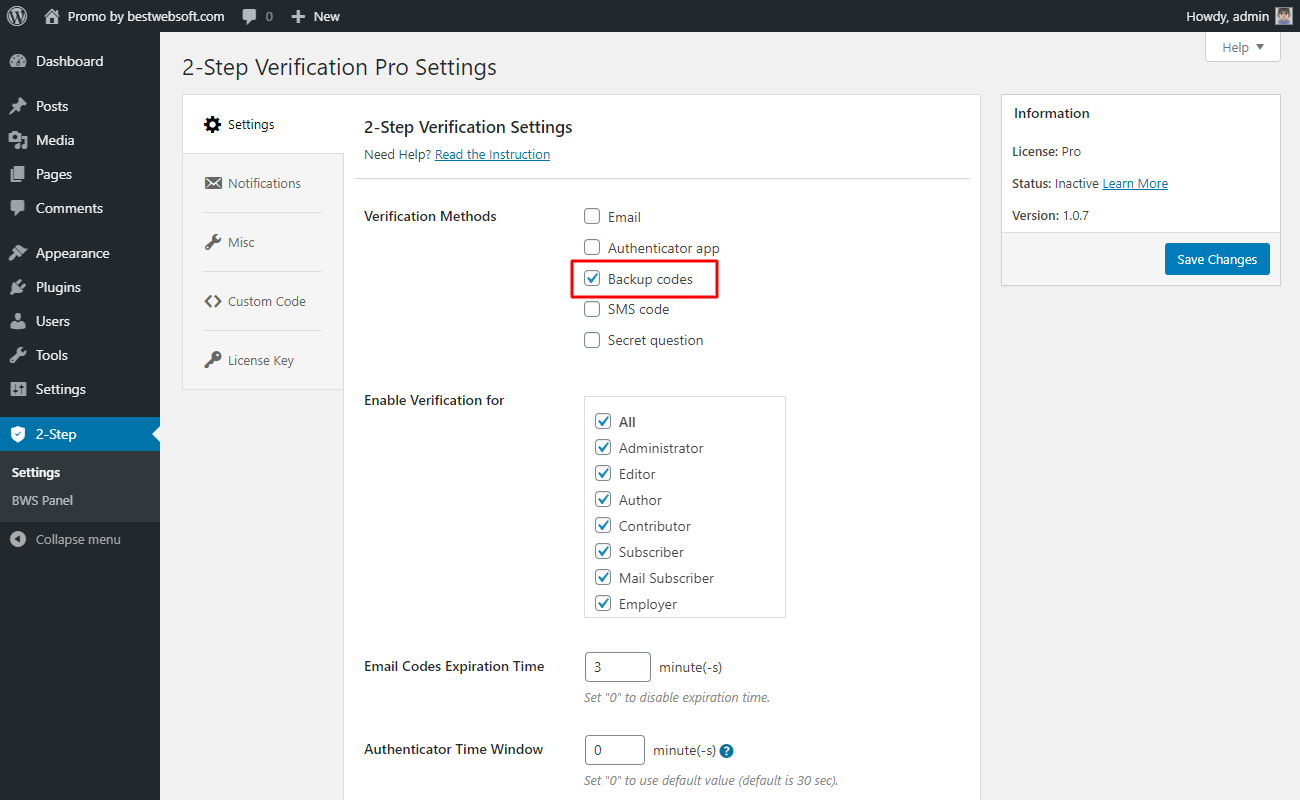
Task: Open the Promo by bestwebsoft.com site link
Action: pyautogui.click(x=134, y=16)
